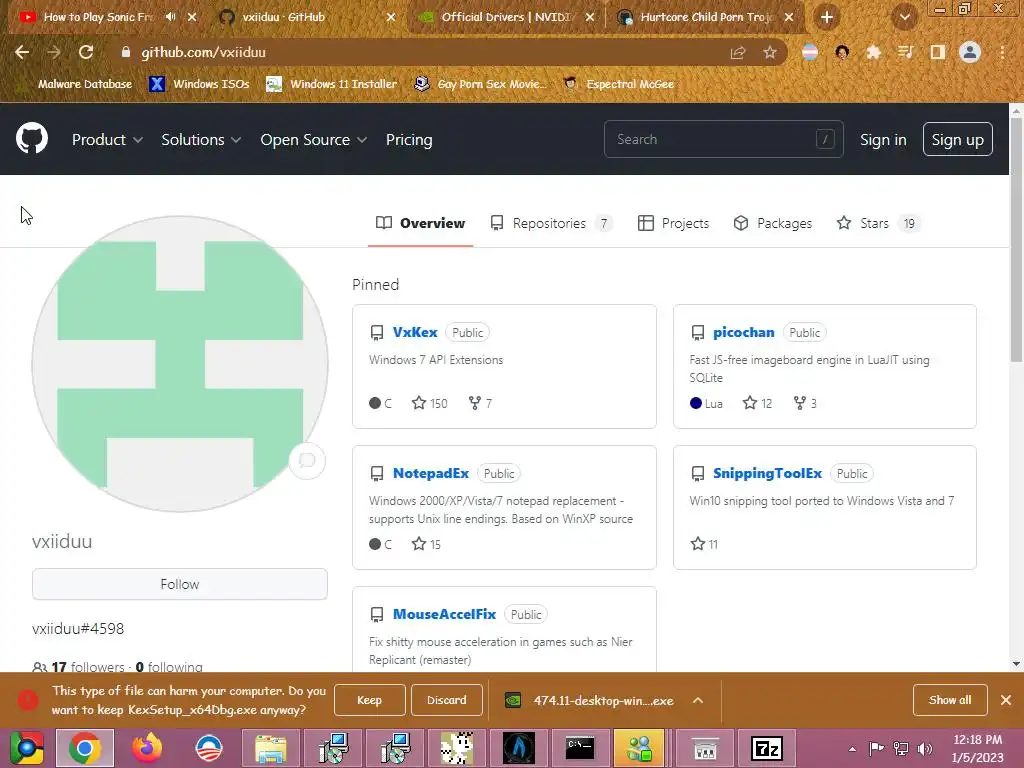Click the fork count on picochan card
The height and width of the screenshot is (768, 1024).
pyautogui.click(x=805, y=403)
